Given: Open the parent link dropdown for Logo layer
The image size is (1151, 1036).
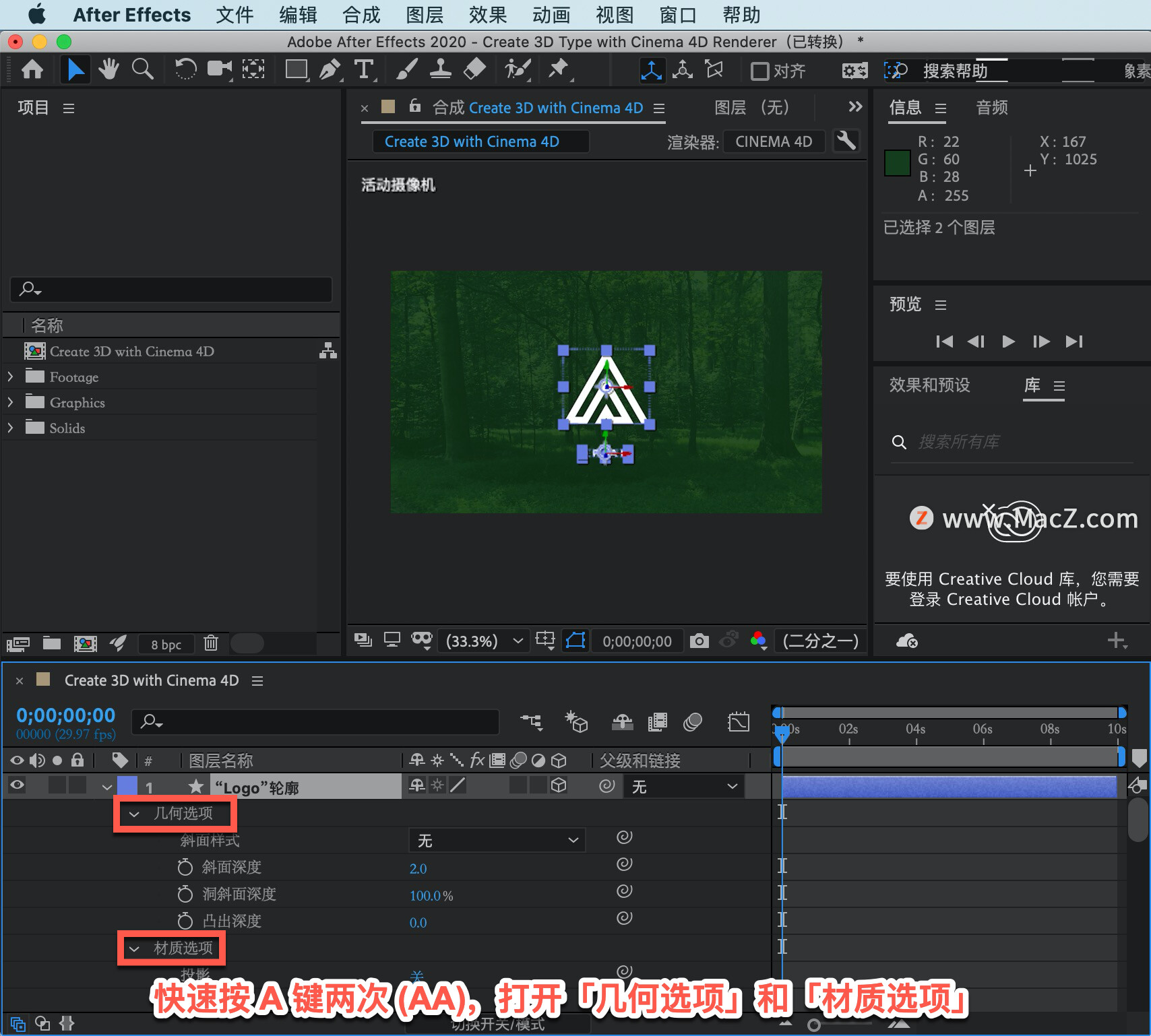Looking at the screenshot, I should [684, 786].
